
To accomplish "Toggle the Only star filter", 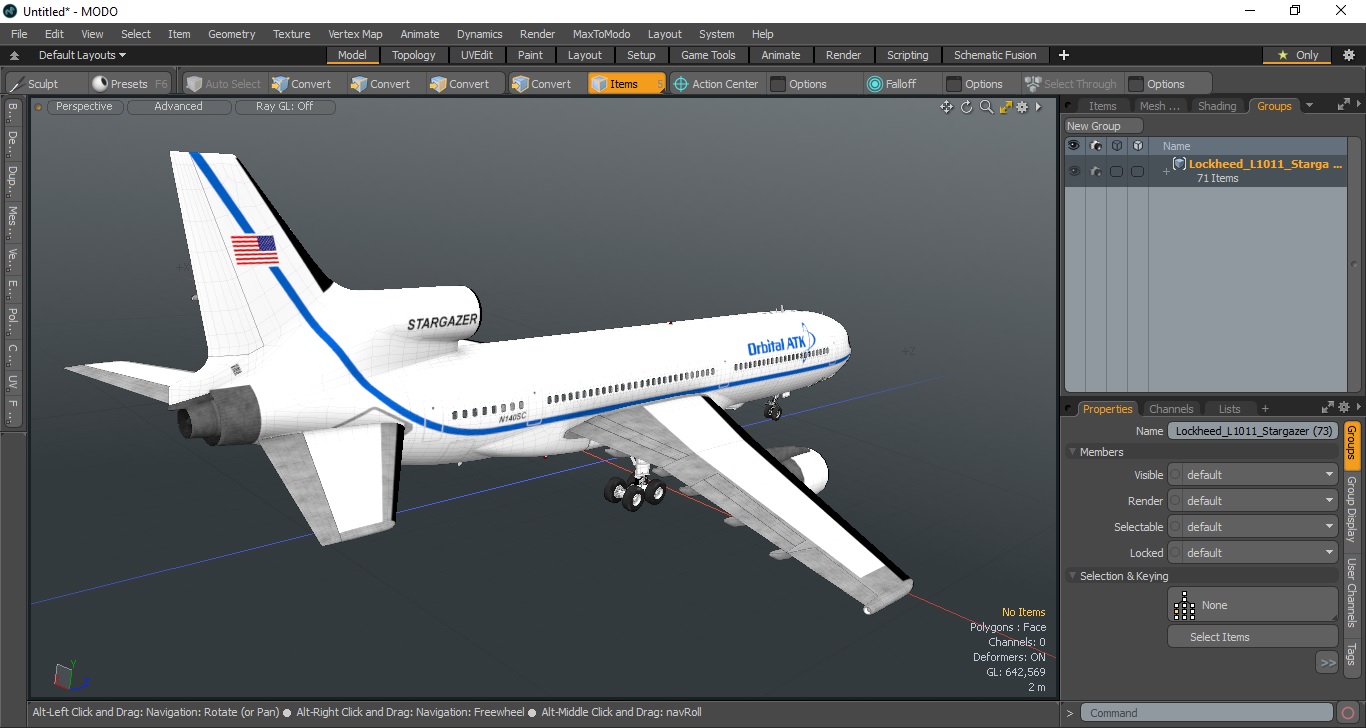I will point(1298,55).
